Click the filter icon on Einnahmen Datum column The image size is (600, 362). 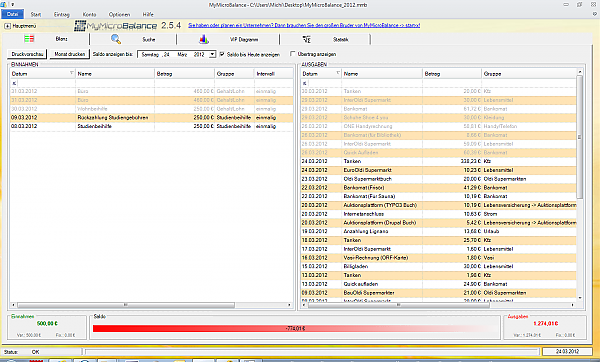click(72, 73)
